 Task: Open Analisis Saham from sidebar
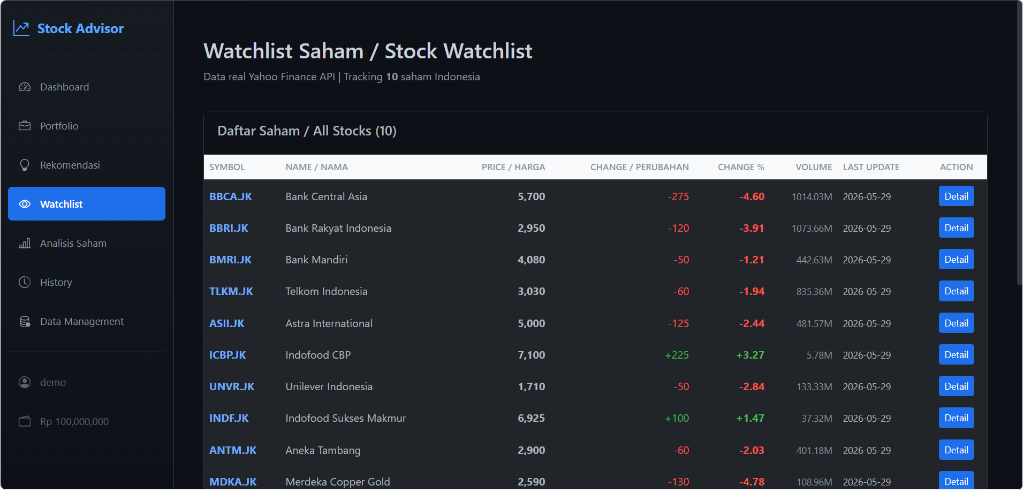86,243
